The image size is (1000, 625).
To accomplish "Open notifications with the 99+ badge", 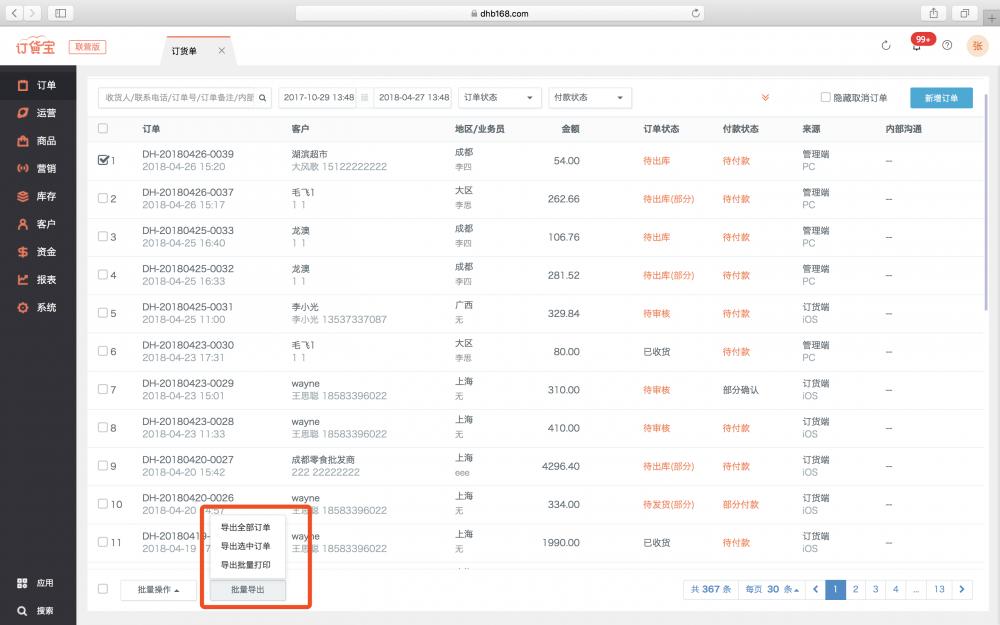I will pos(918,45).
